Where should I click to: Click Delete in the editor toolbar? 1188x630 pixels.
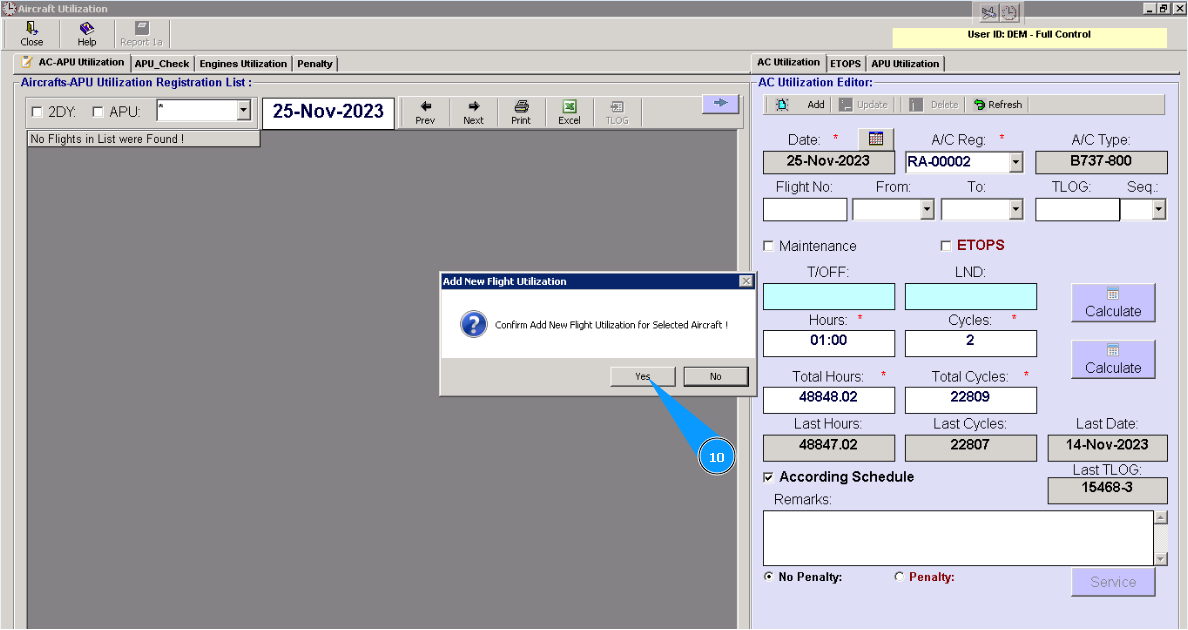tap(934, 104)
